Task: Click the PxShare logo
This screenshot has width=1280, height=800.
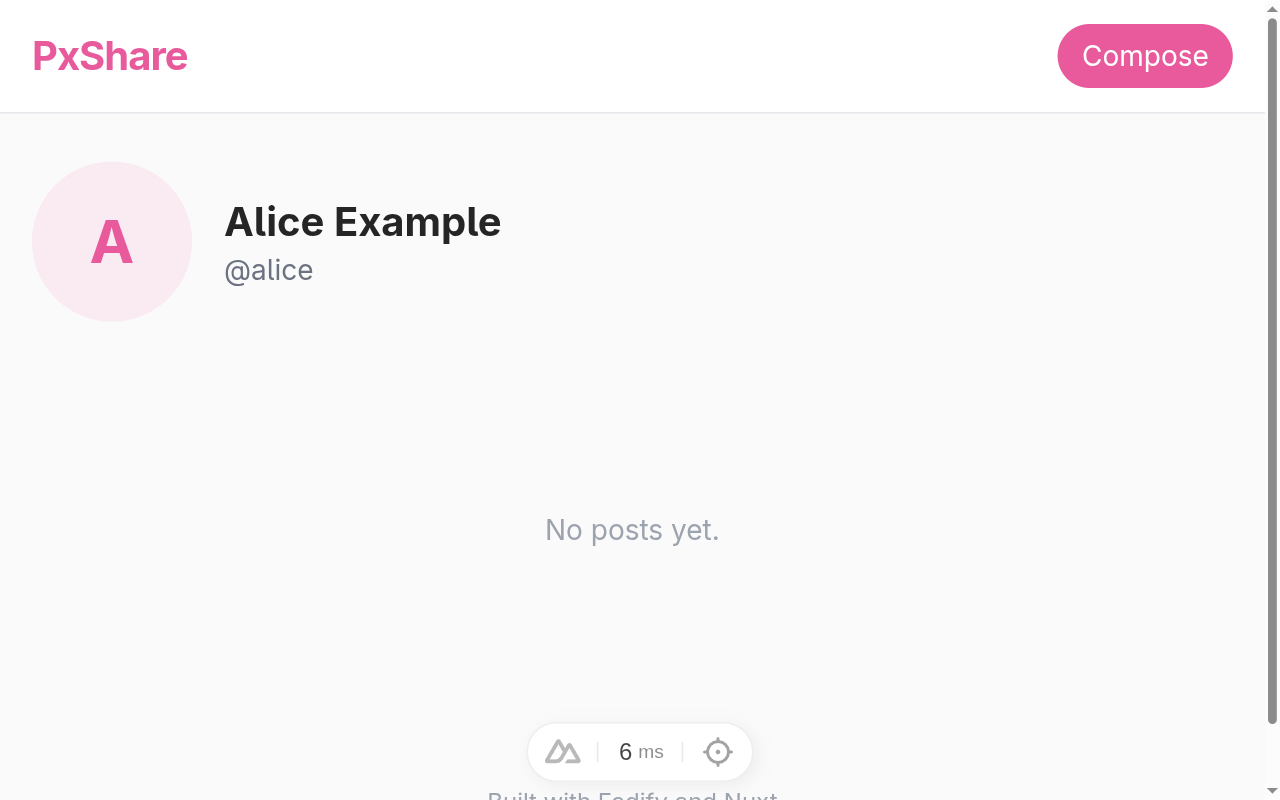Action: click(109, 56)
